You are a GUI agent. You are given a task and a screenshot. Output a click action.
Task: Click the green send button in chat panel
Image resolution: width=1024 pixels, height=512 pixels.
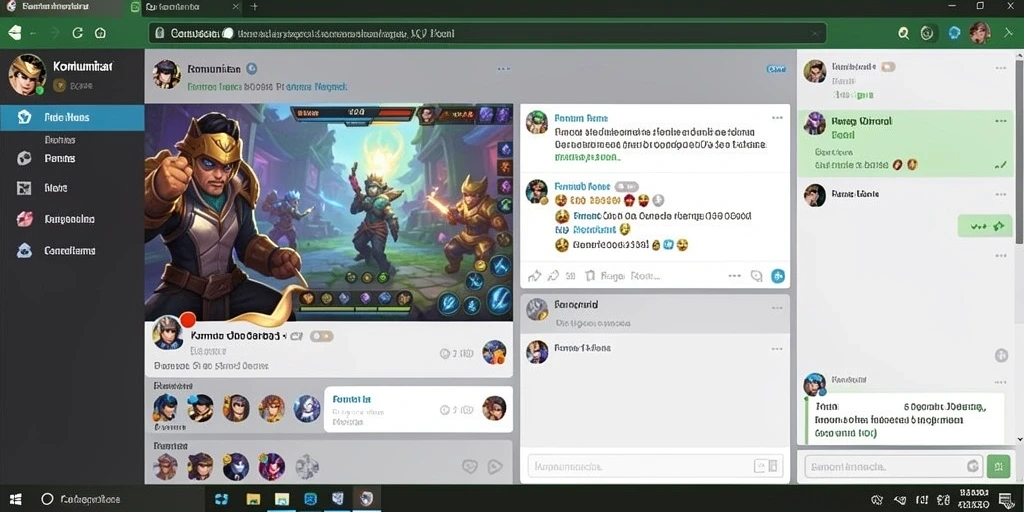click(x=998, y=466)
